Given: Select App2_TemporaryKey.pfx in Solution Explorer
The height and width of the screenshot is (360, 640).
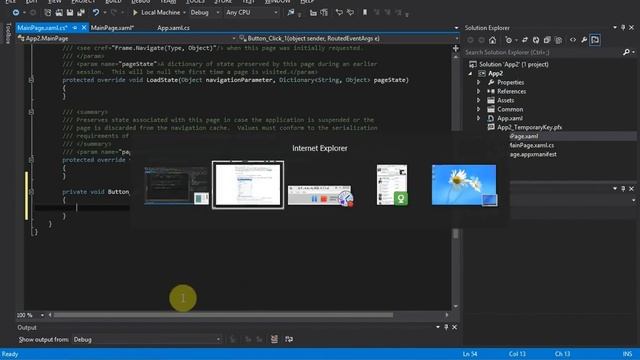Looking at the screenshot, I should (529, 127).
